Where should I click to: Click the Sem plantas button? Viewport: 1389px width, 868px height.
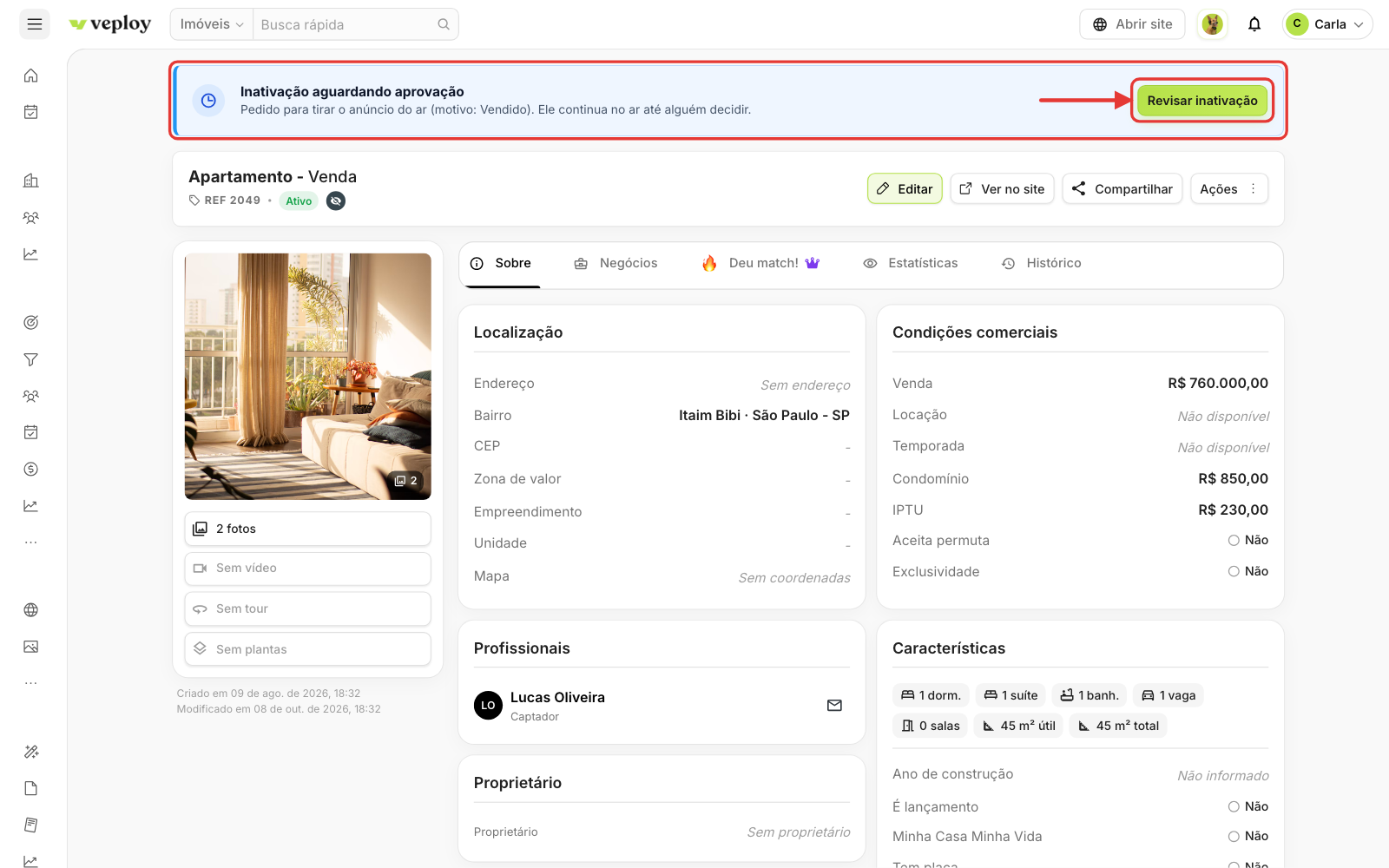click(x=308, y=649)
